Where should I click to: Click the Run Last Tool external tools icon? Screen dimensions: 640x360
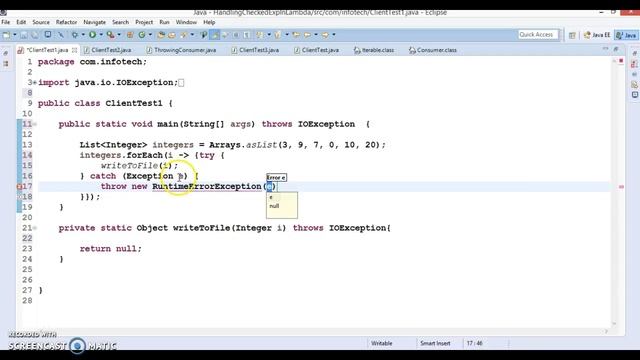tap(110, 35)
